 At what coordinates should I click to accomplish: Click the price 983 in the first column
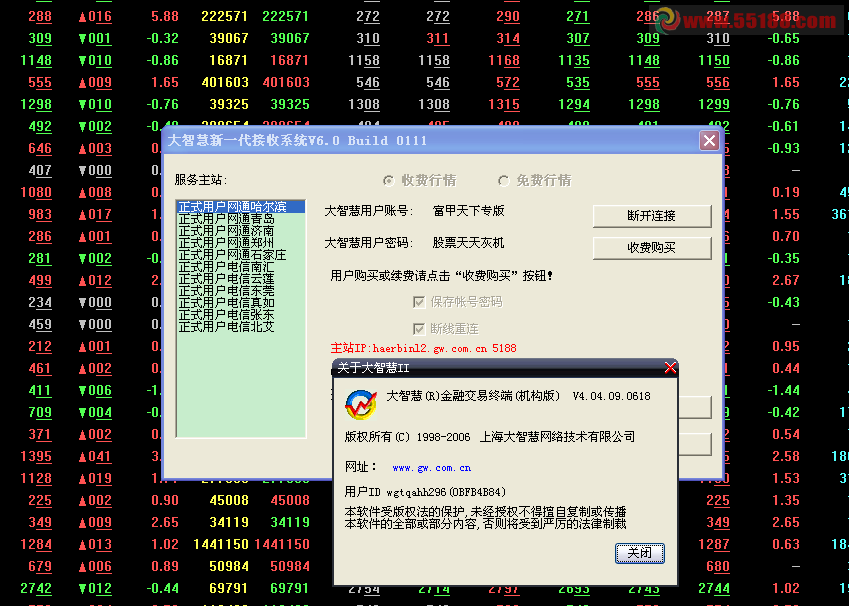40,214
